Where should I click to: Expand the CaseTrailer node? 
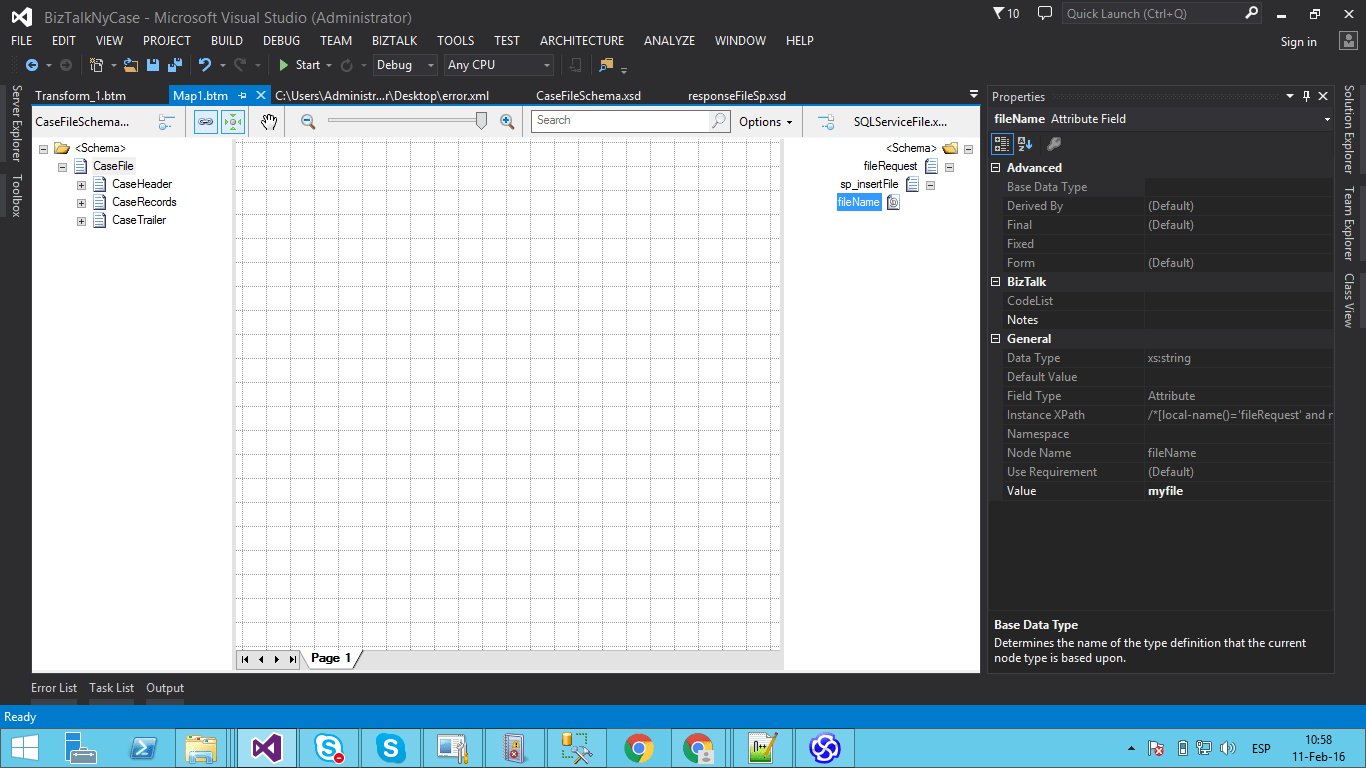tap(82, 221)
